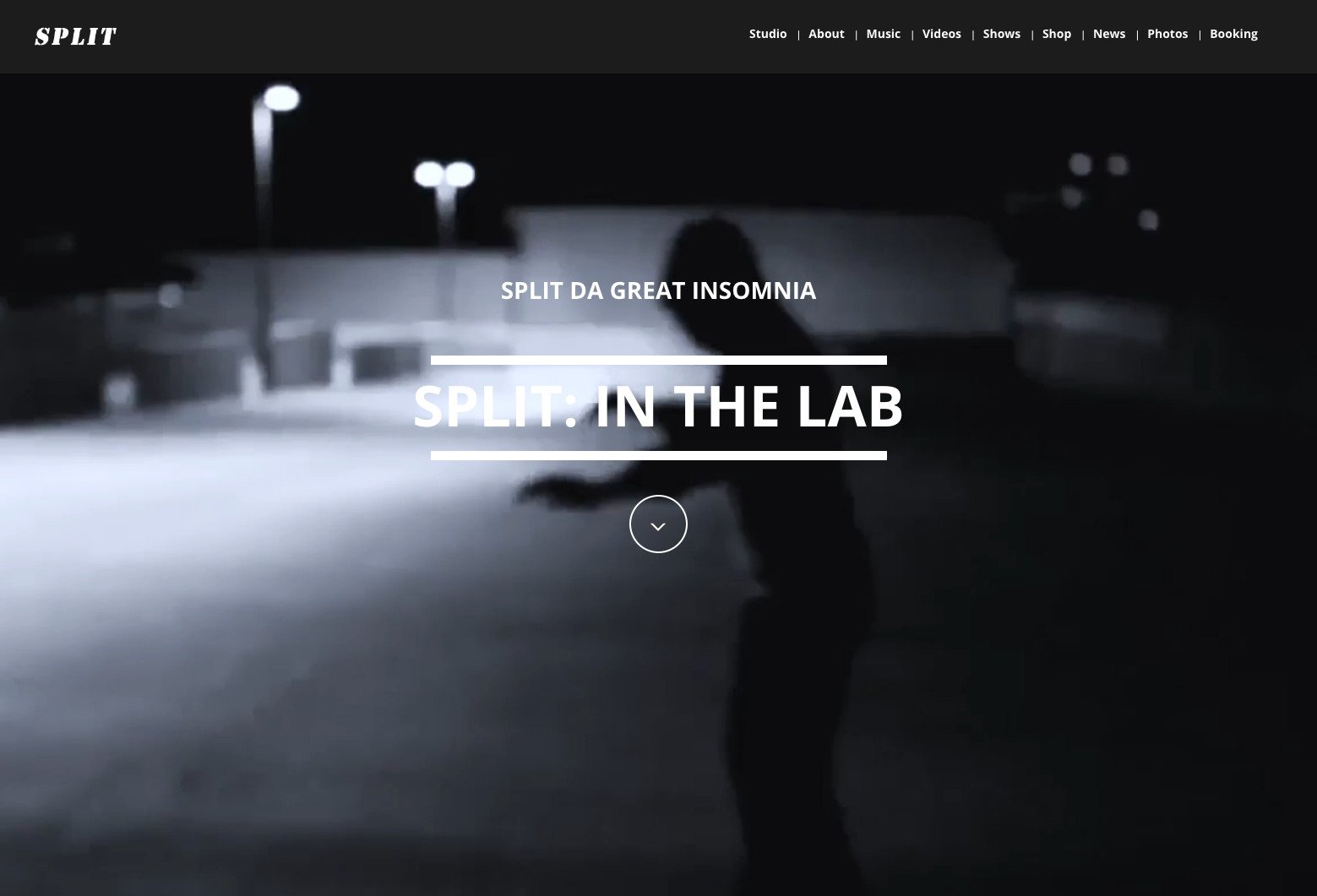Open the News page
Viewport: 1317px width, 896px height.
point(1108,34)
